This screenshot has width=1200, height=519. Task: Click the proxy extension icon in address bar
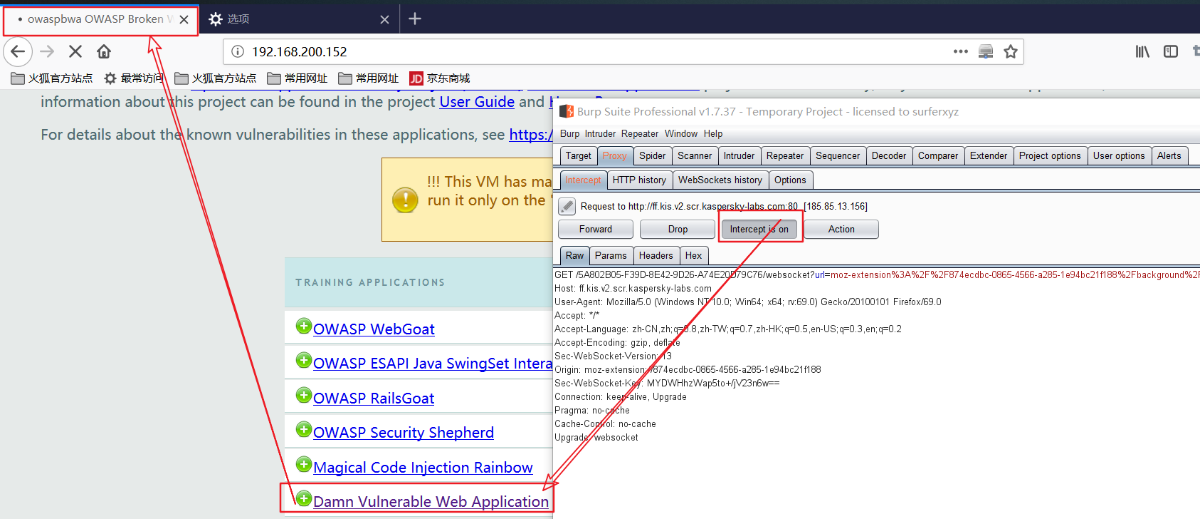987,51
